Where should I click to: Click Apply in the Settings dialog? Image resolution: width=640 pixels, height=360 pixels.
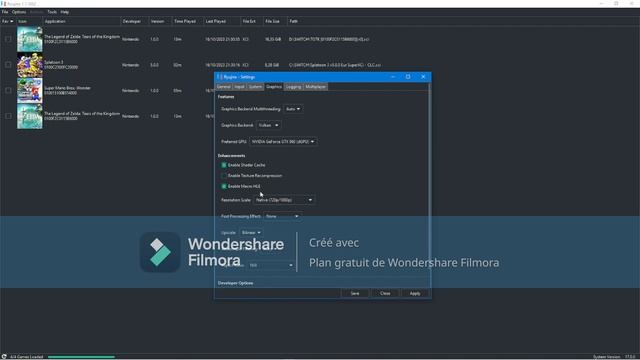[x=415, y=293]
